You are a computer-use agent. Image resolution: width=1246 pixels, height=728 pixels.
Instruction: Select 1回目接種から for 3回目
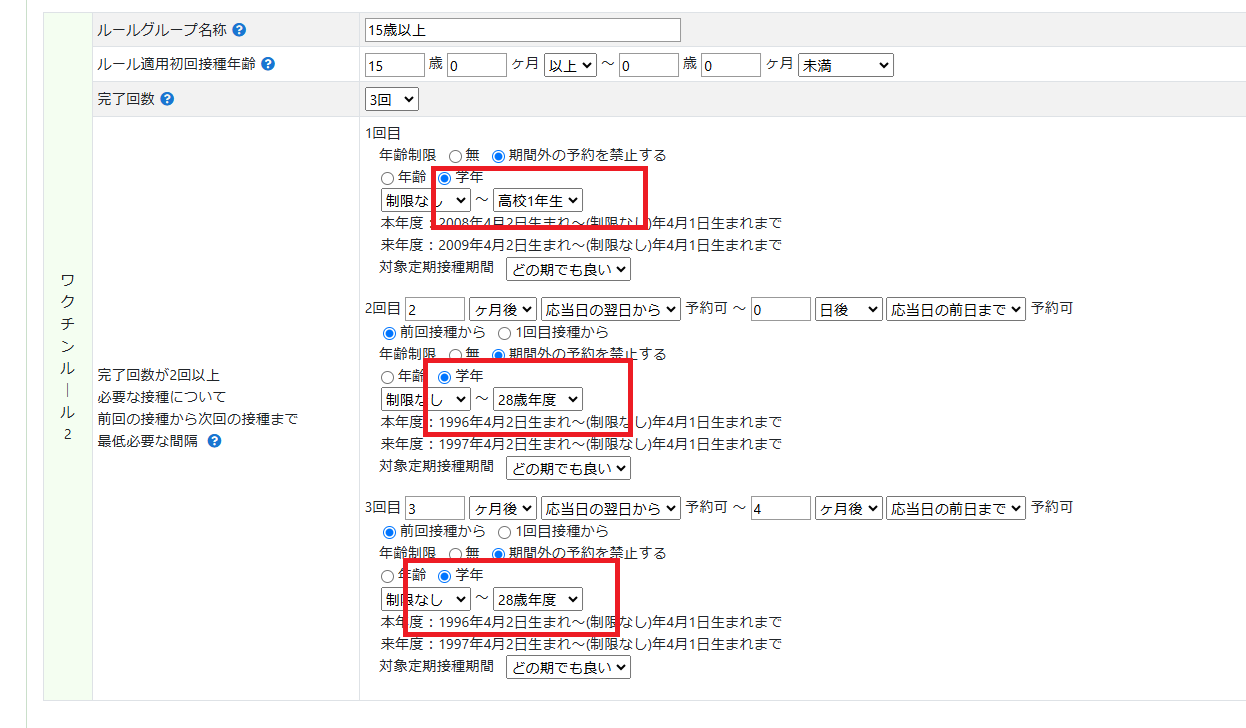[x=504, y=531]
